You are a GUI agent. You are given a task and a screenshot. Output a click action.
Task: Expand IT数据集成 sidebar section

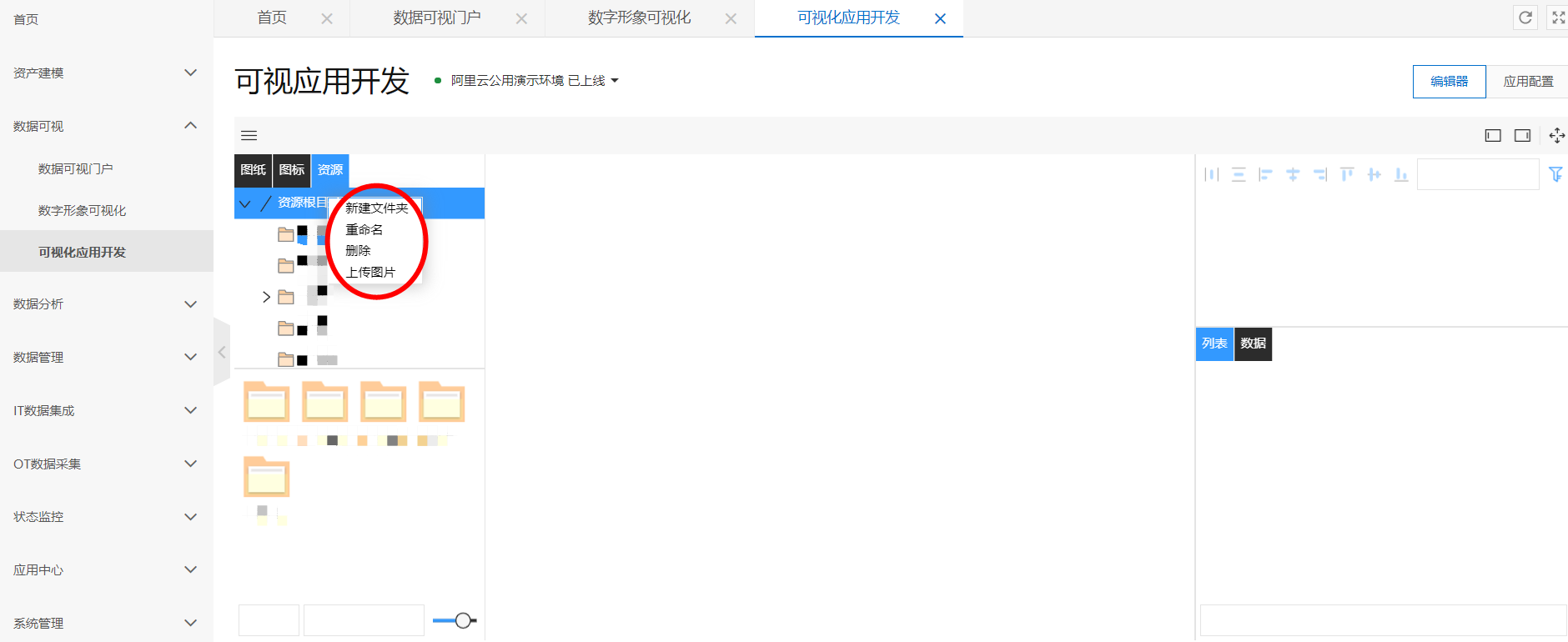(190, 410)
